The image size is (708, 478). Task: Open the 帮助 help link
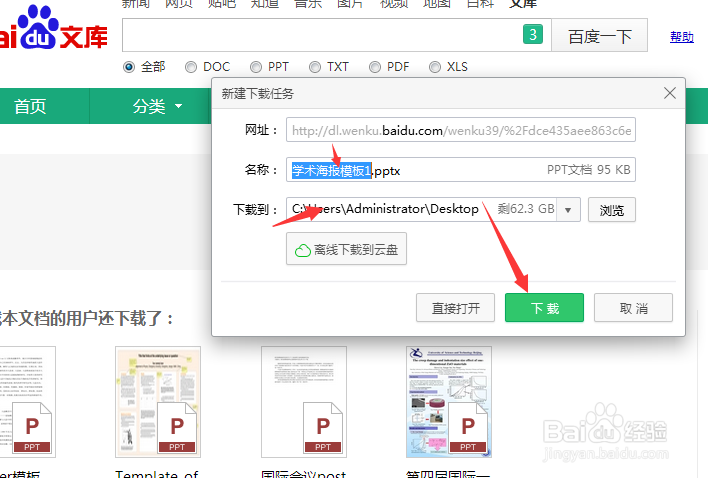pyautogui.click(x=682, y=37)
